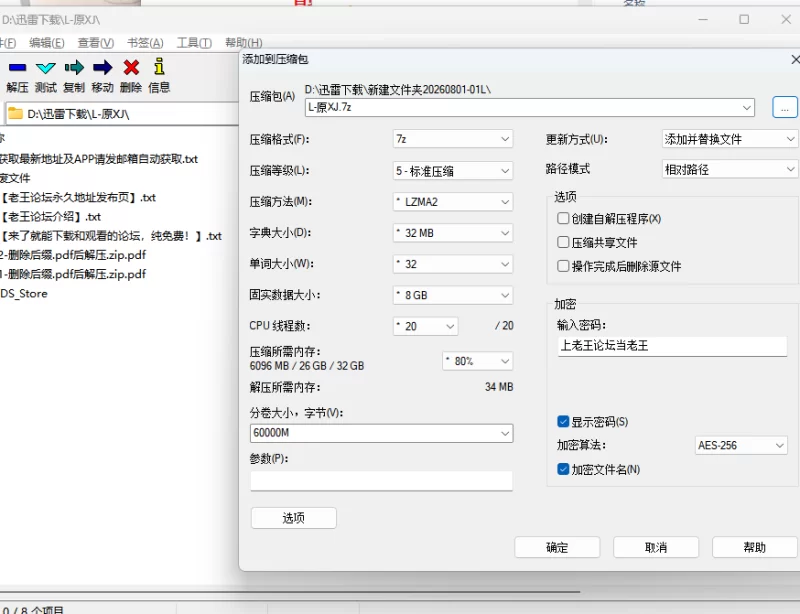Viewport: 800px width, 614px height.
Task: Open the 编辑(E) menu
Action: [47, 43]
